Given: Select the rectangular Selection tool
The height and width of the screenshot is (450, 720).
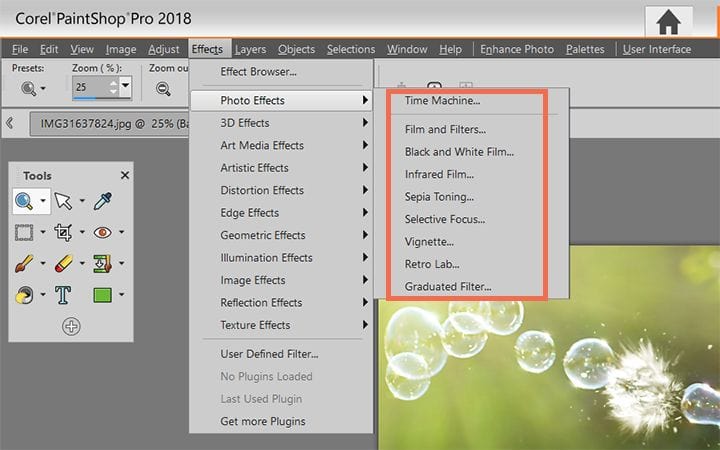Looking at the screenshot, I should (24, 232).
